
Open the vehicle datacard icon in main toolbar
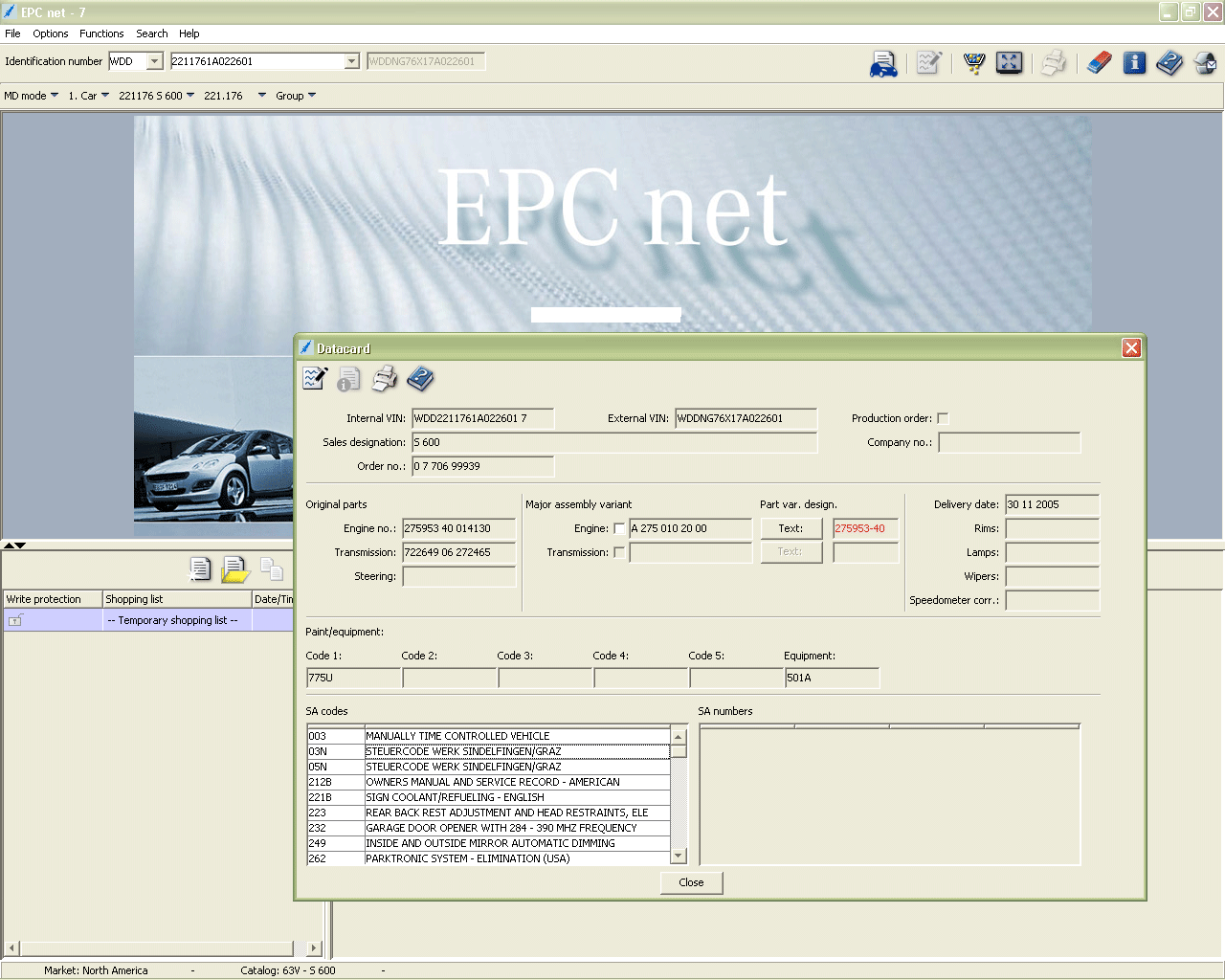pyautogui.click(x=883, y=63)
